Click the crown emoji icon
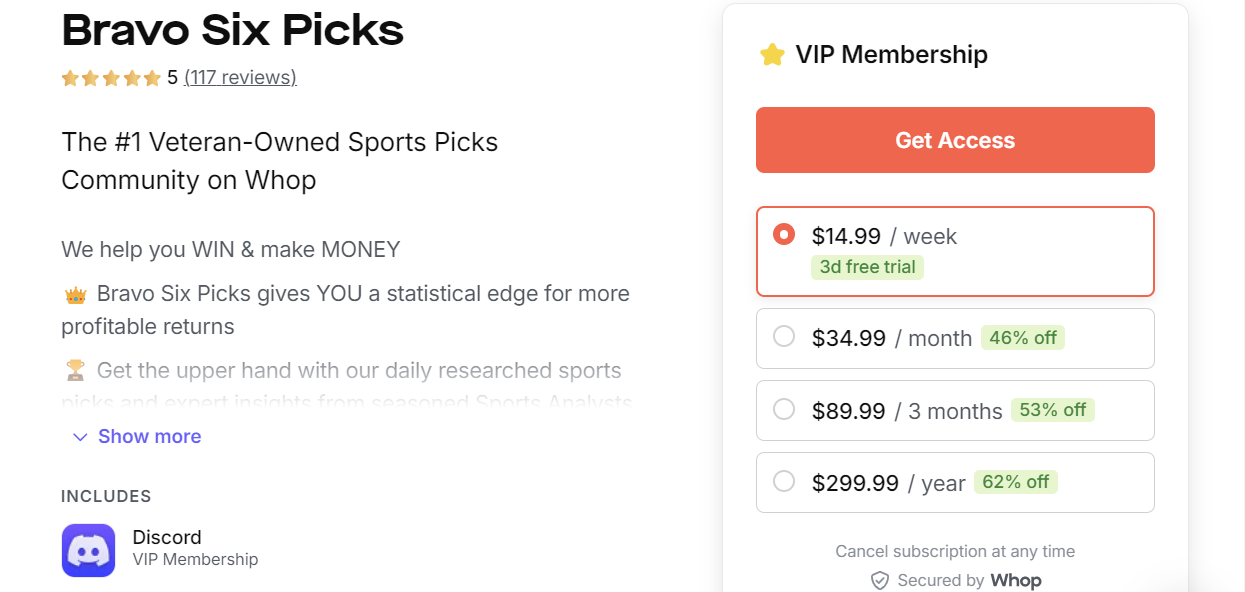The height and width of the screenshot is (592, 1245). coord(75,295)
